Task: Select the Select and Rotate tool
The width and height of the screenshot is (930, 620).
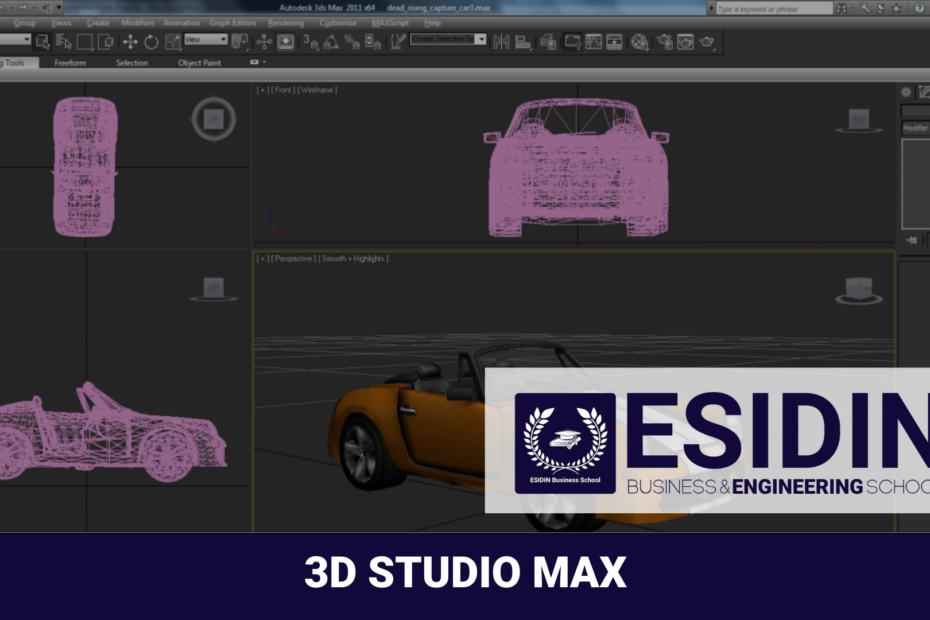Action: (152, 42)
